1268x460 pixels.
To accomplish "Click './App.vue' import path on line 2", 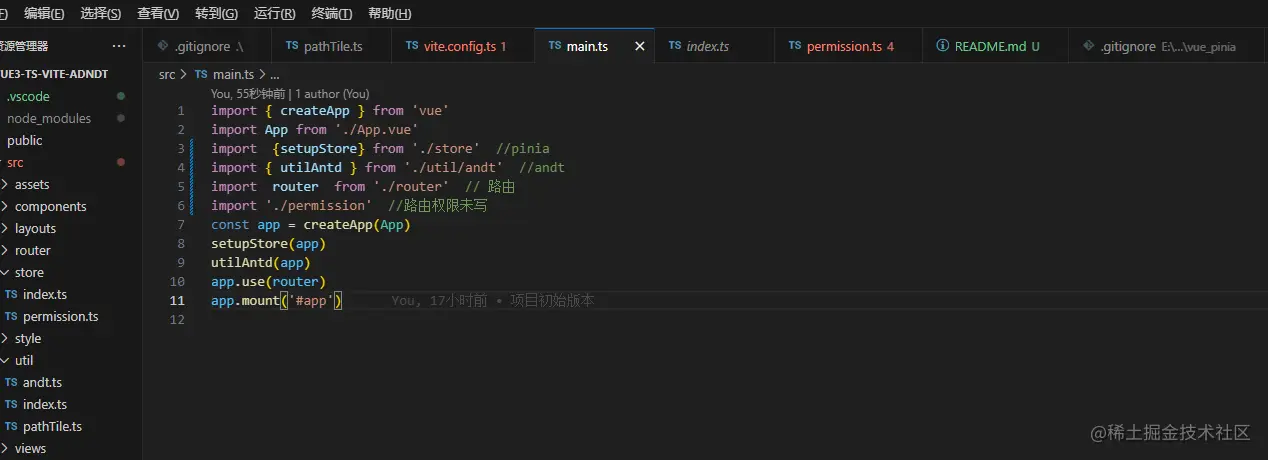I will (x=377, y=129).
